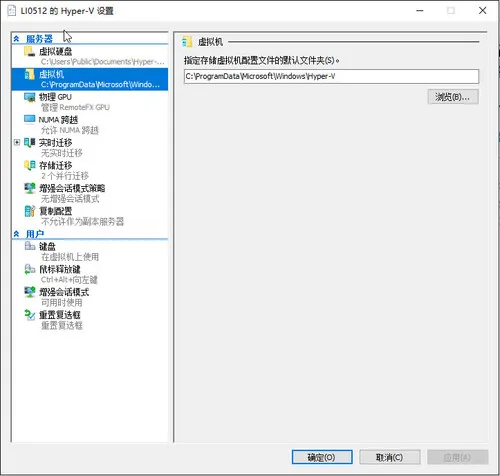
Task: Click the 增强会话模式策略 icon
Action: 29,188
